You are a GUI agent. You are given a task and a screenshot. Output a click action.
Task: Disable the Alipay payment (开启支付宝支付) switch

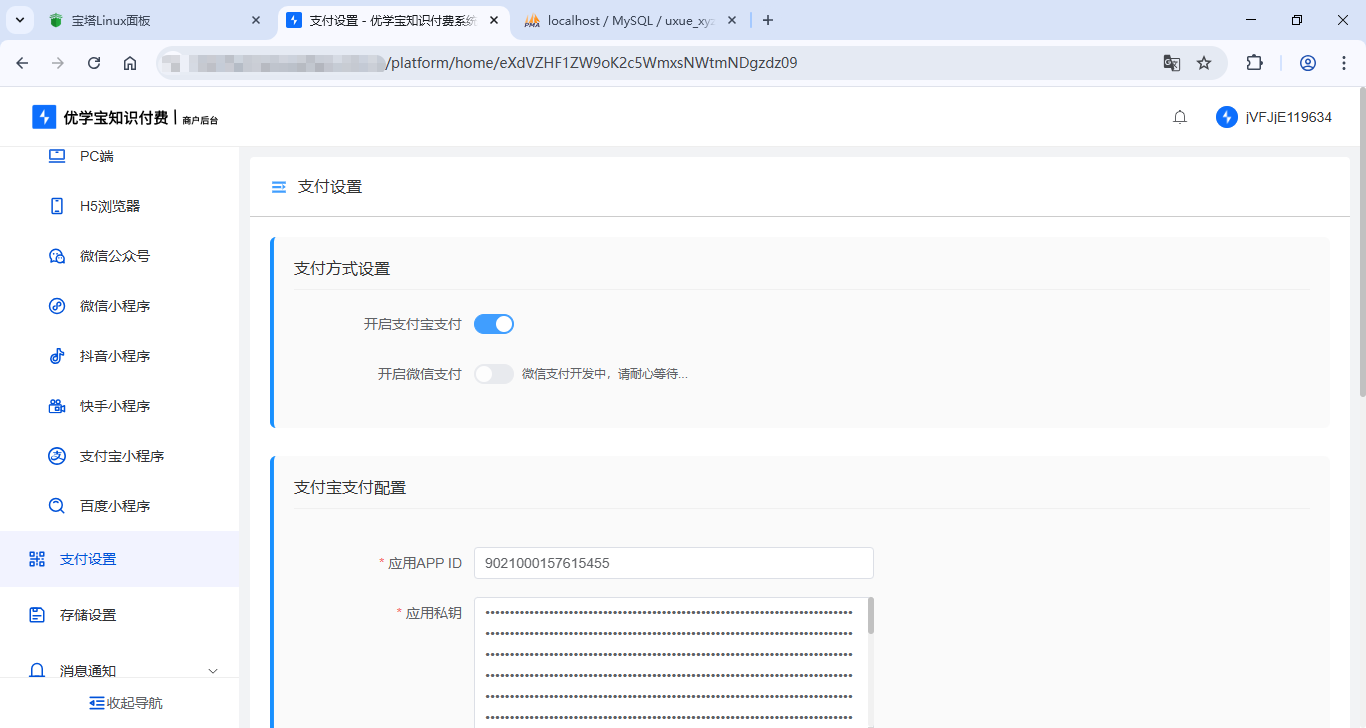point(494,324)
